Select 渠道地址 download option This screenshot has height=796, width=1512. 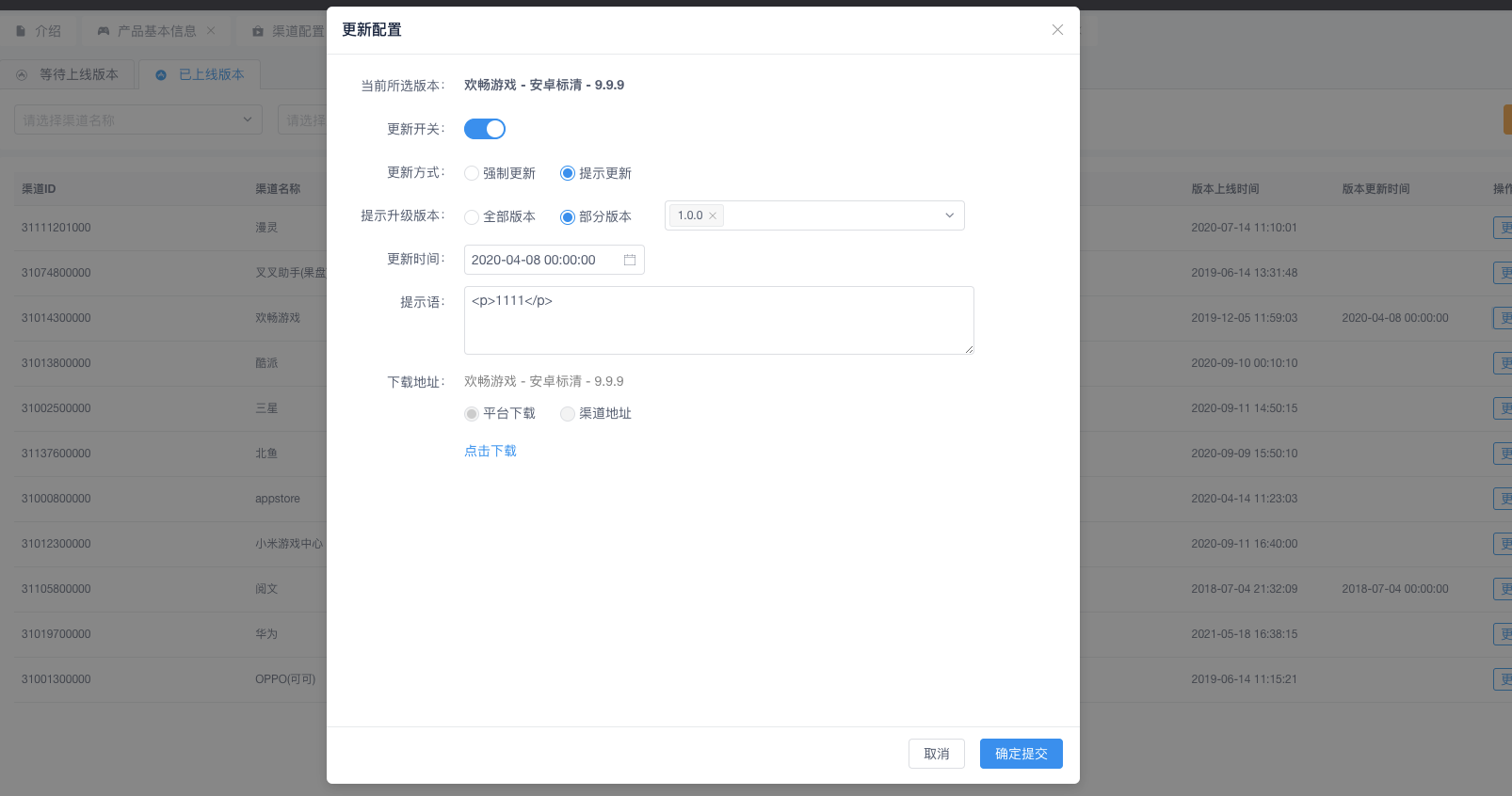568,414
